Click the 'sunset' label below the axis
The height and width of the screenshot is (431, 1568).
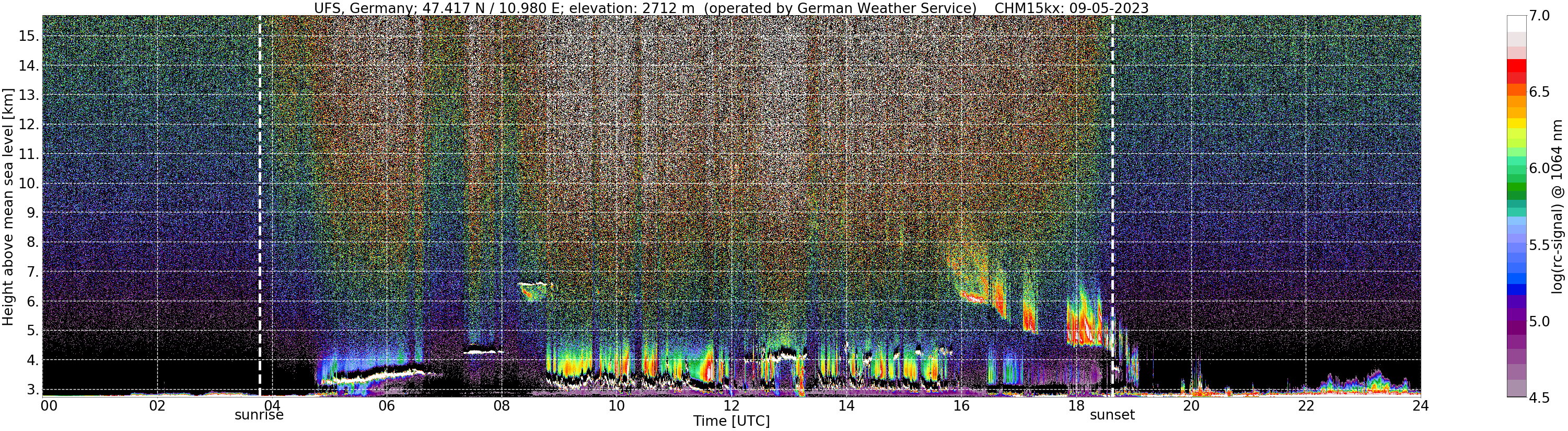point(1112,415)
